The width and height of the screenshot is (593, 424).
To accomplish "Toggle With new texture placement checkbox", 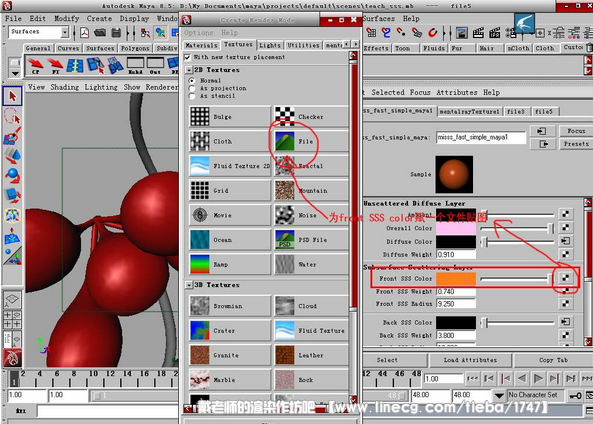I will 188,57.
